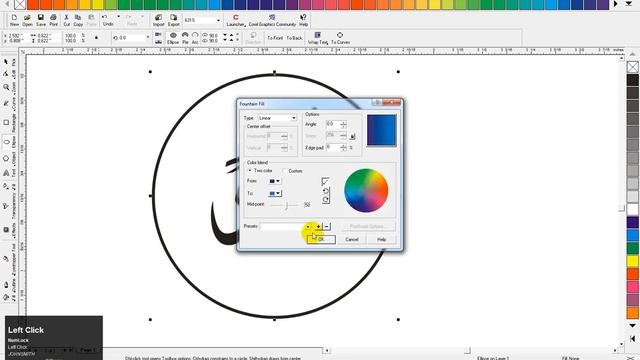
Task: Select the Curve freehand tool
Action: [6, 103]
